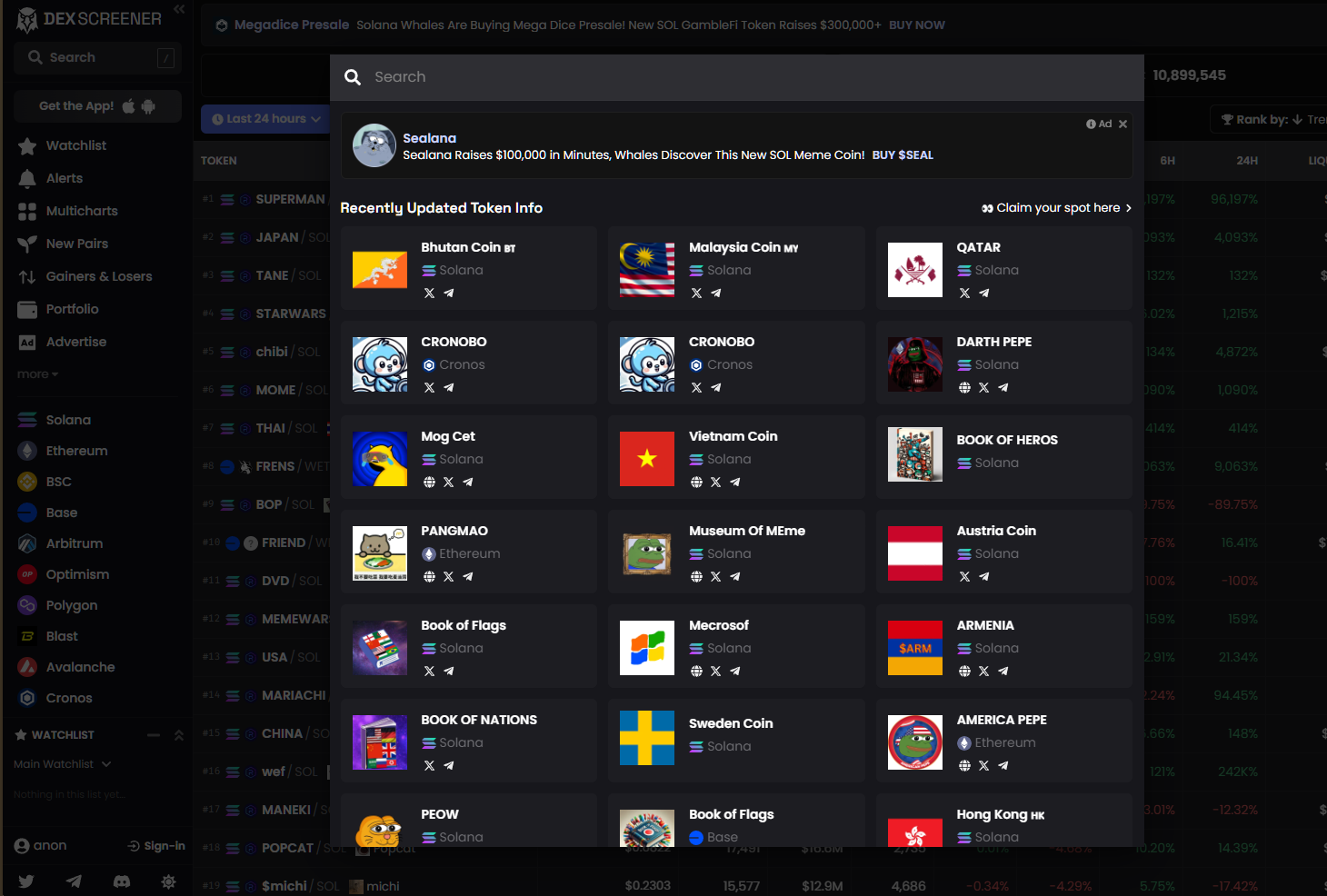Expand the 'more' sidebar menu
Image resolution: width=1327 pixels, height=896 pixels.
[37, 374]
